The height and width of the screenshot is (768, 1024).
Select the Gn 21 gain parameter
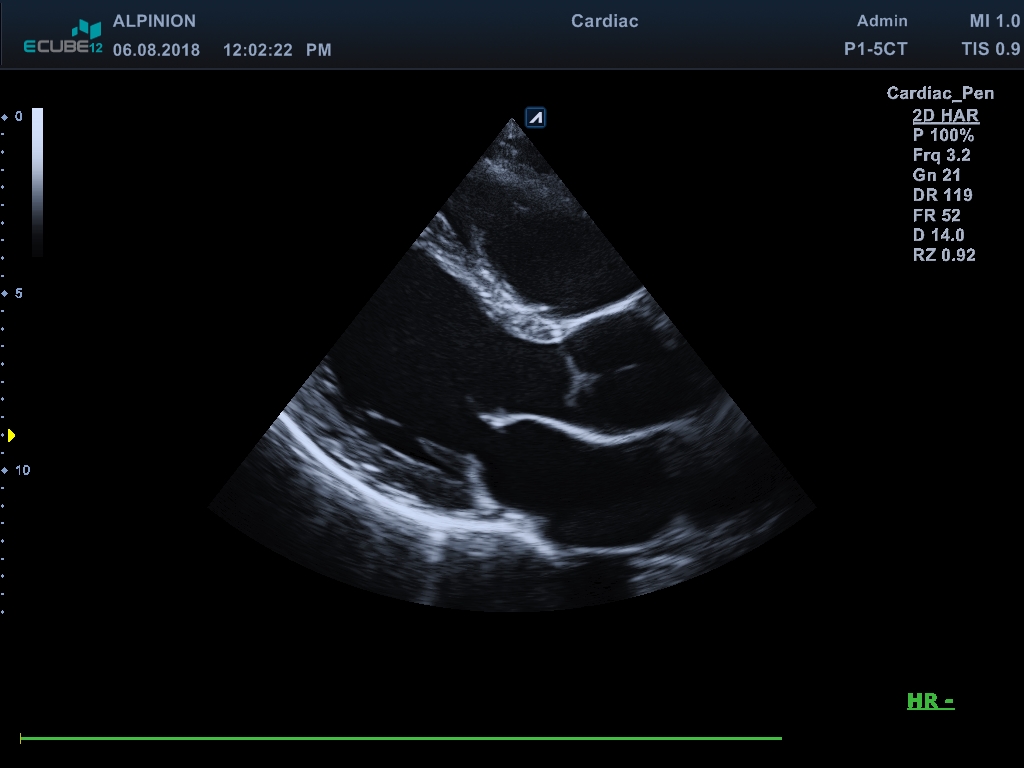(x=936, y=175)
